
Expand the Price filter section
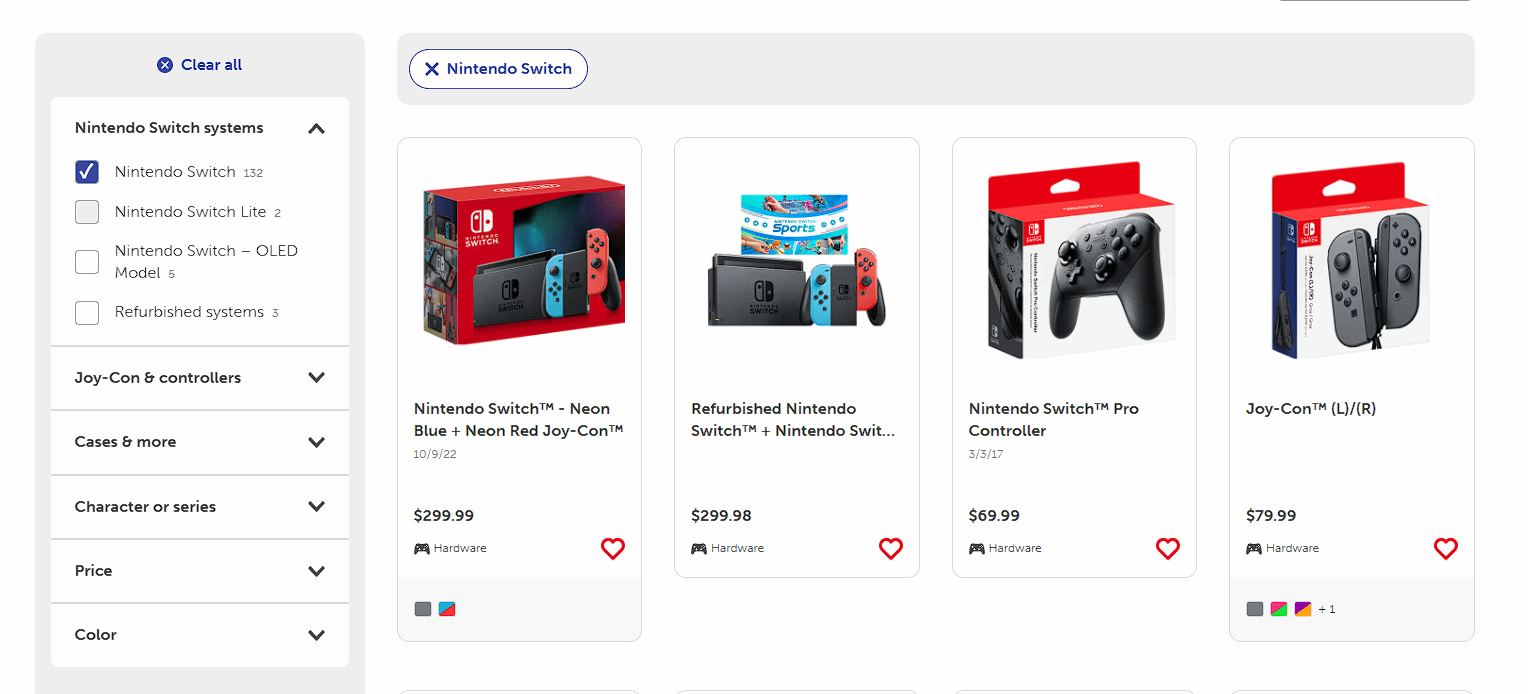click(x=317, y=571)
